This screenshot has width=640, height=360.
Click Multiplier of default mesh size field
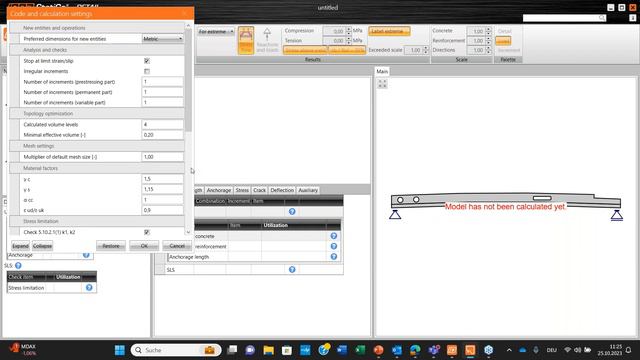pyautogui.click(x=162, y=157)
